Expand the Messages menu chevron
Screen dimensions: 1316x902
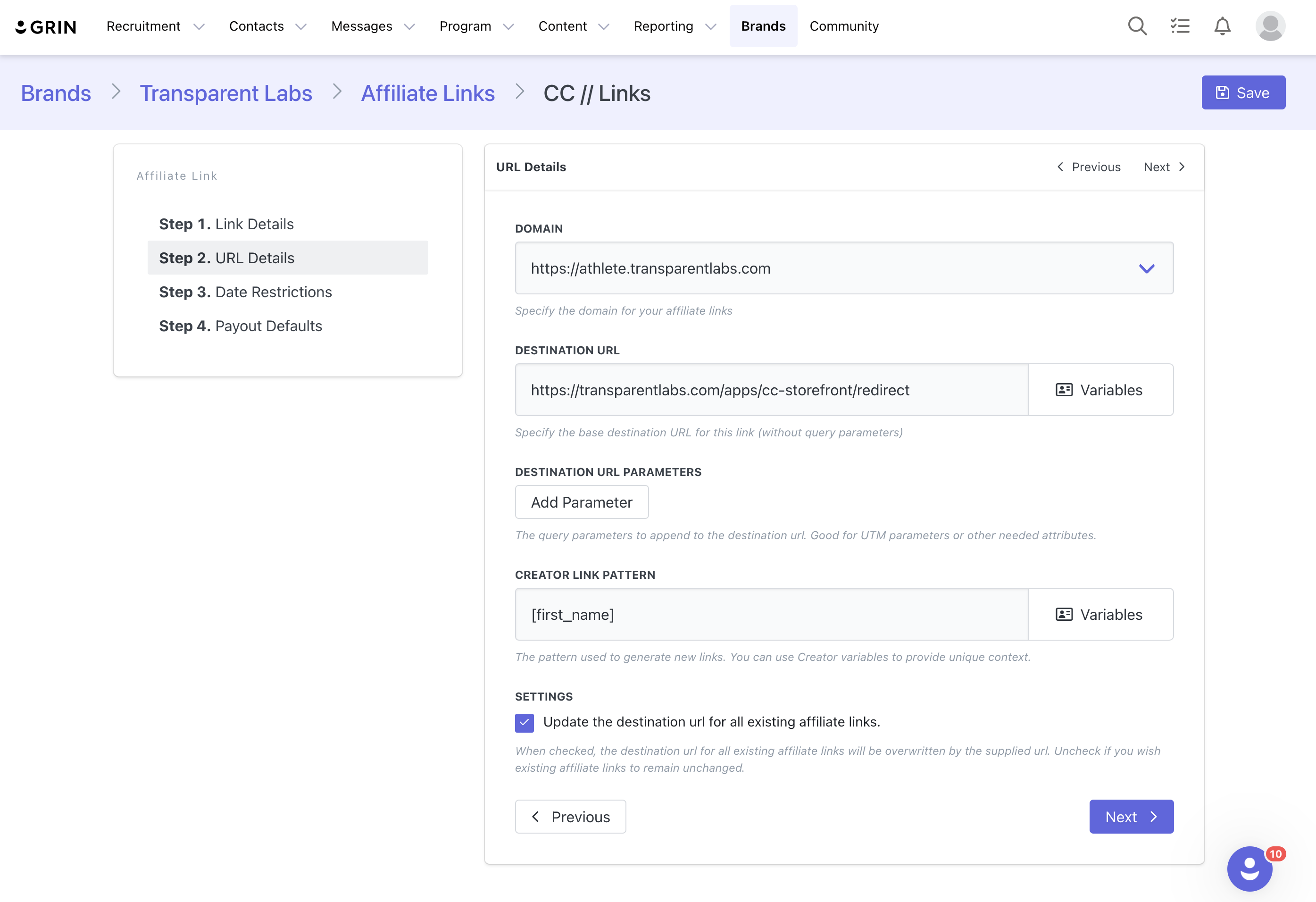tap(409, 26)
